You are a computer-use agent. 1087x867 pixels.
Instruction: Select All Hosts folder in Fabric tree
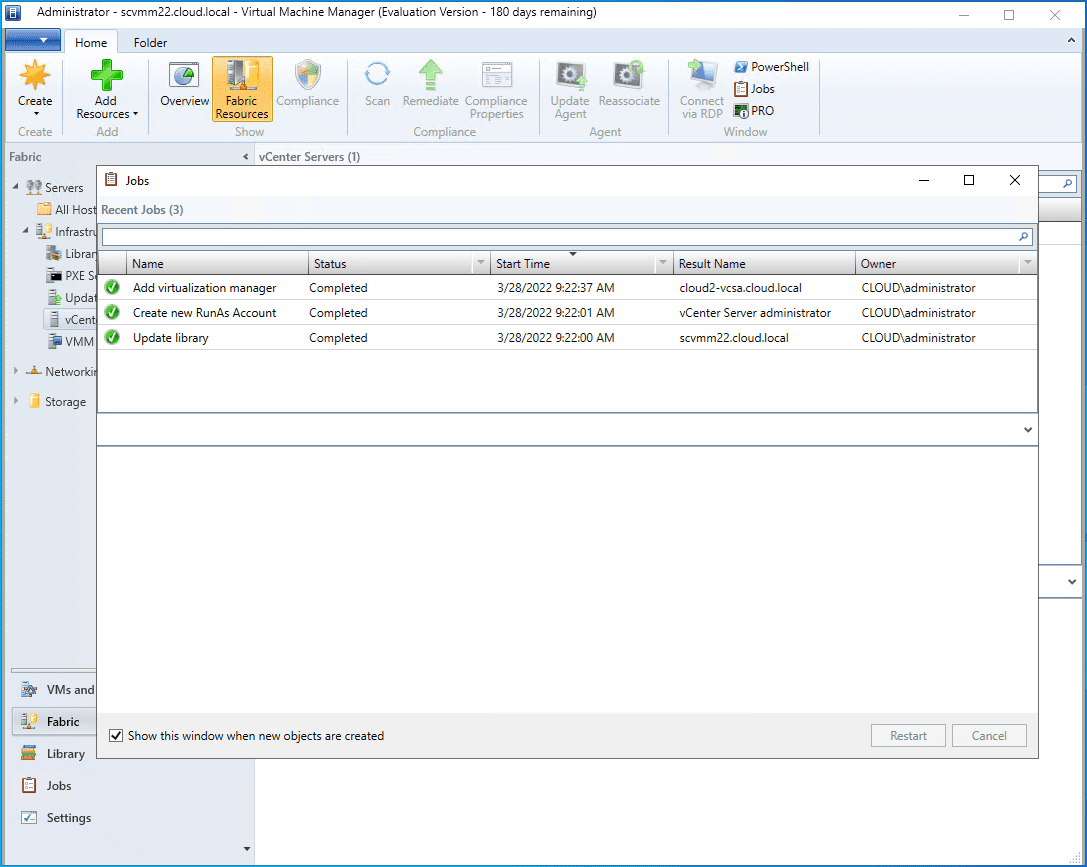click(67, 209)
